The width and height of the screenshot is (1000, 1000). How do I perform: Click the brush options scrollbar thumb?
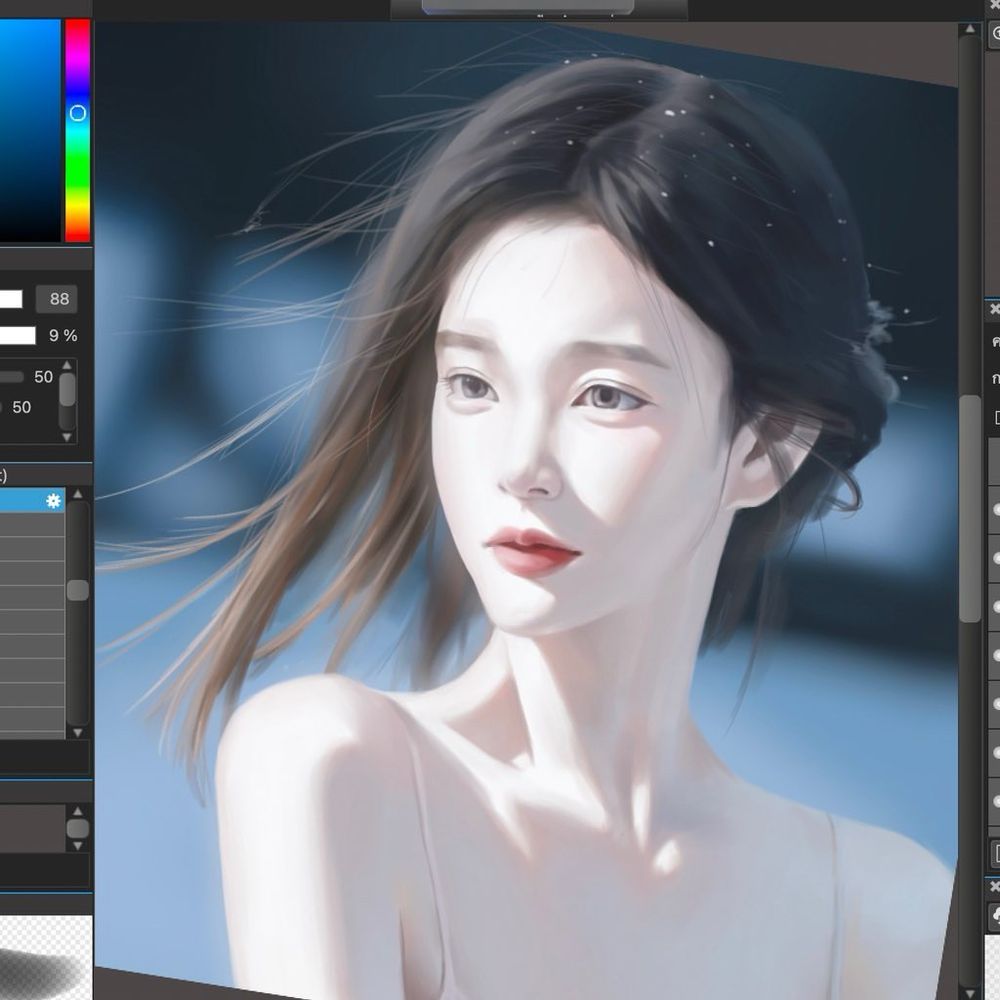[x=67, y=390]
